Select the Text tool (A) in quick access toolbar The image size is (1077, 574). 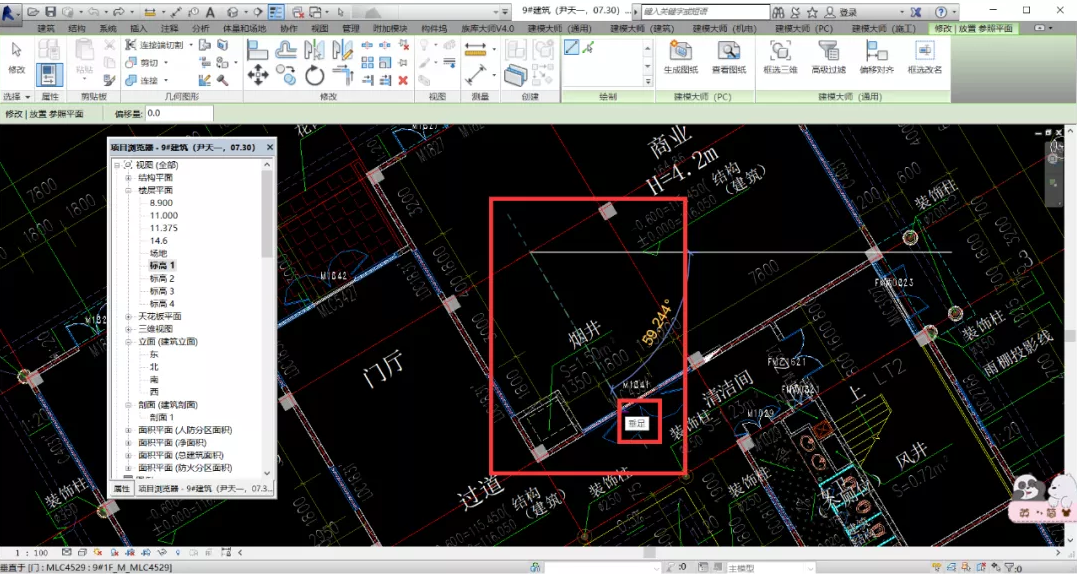click(x=210, y=11)
